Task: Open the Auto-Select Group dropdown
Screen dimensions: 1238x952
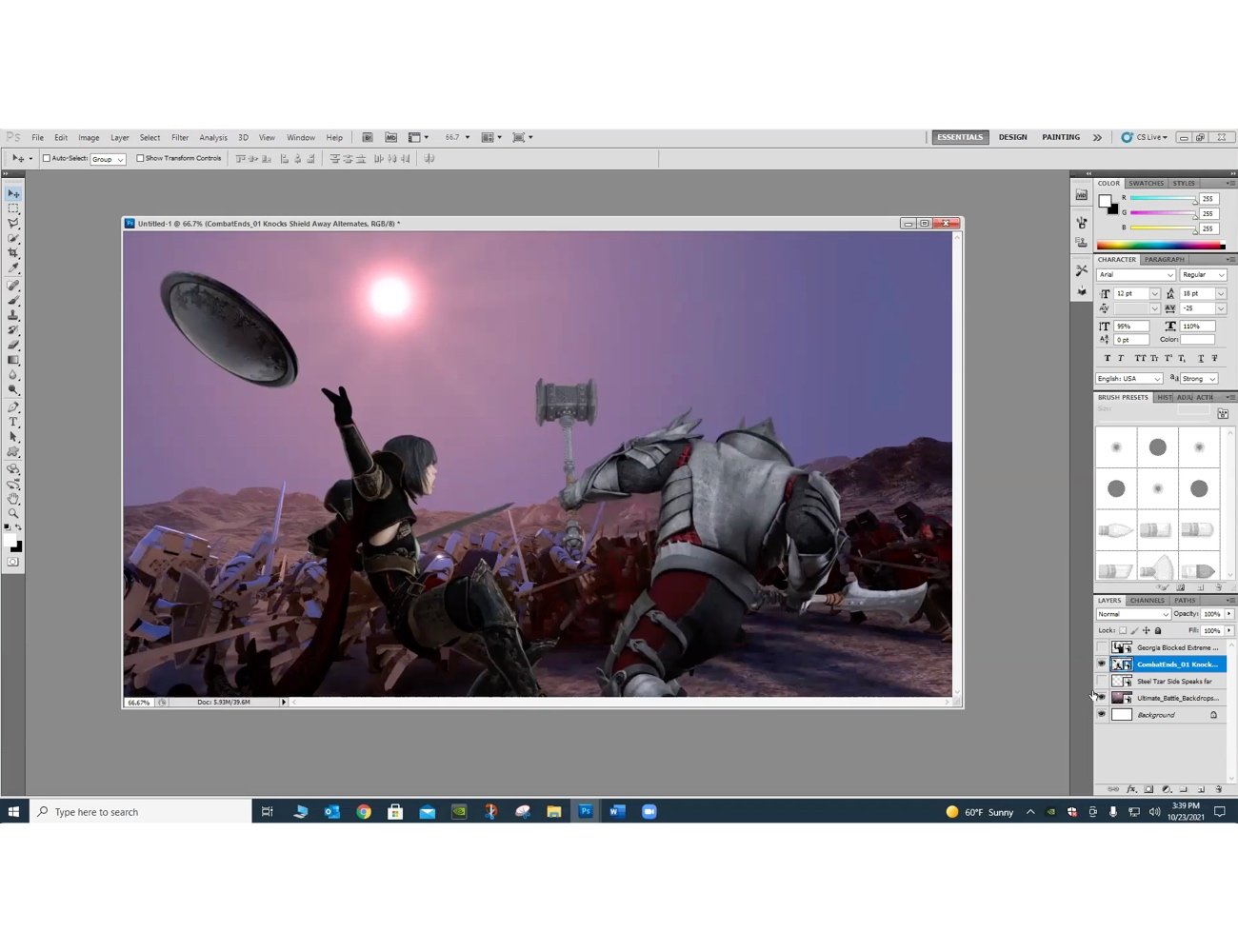Action: click(108, 159)
